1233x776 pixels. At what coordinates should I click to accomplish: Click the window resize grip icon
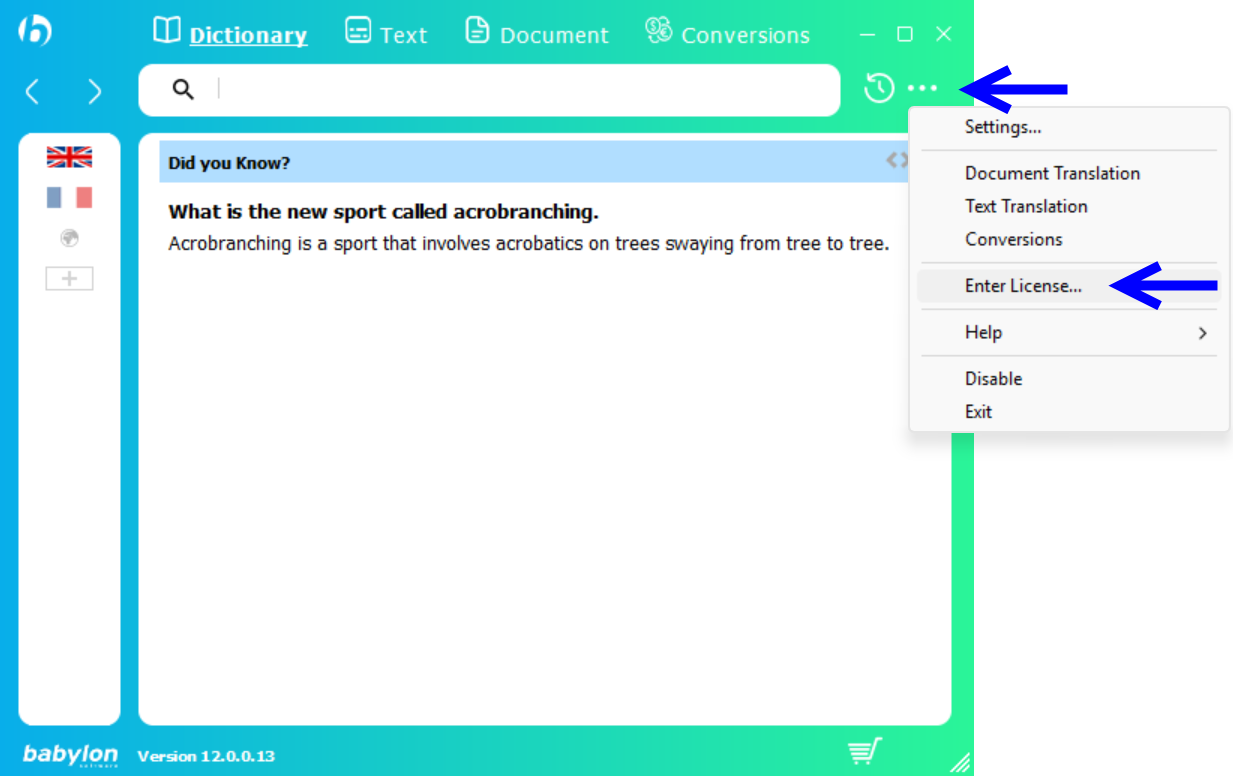tap(960, 762)
